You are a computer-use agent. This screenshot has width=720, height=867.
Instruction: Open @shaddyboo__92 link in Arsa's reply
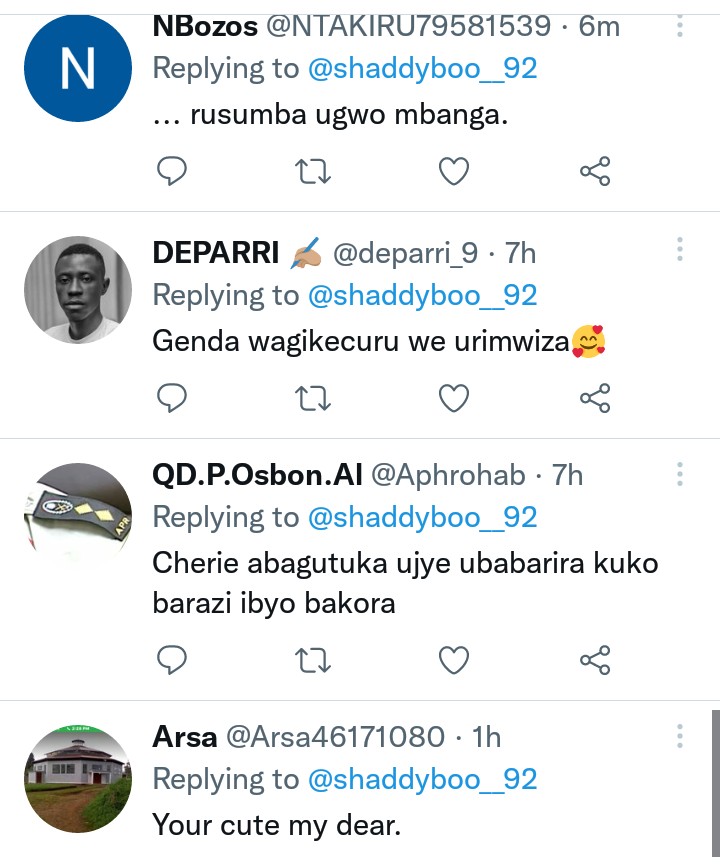tap(423, 779)
